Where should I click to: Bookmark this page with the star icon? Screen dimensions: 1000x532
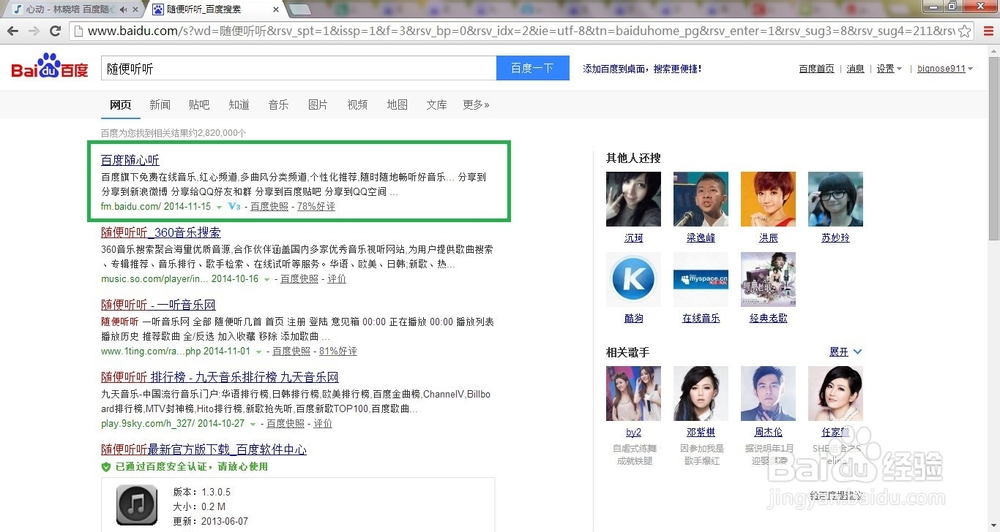coord(965,31)
